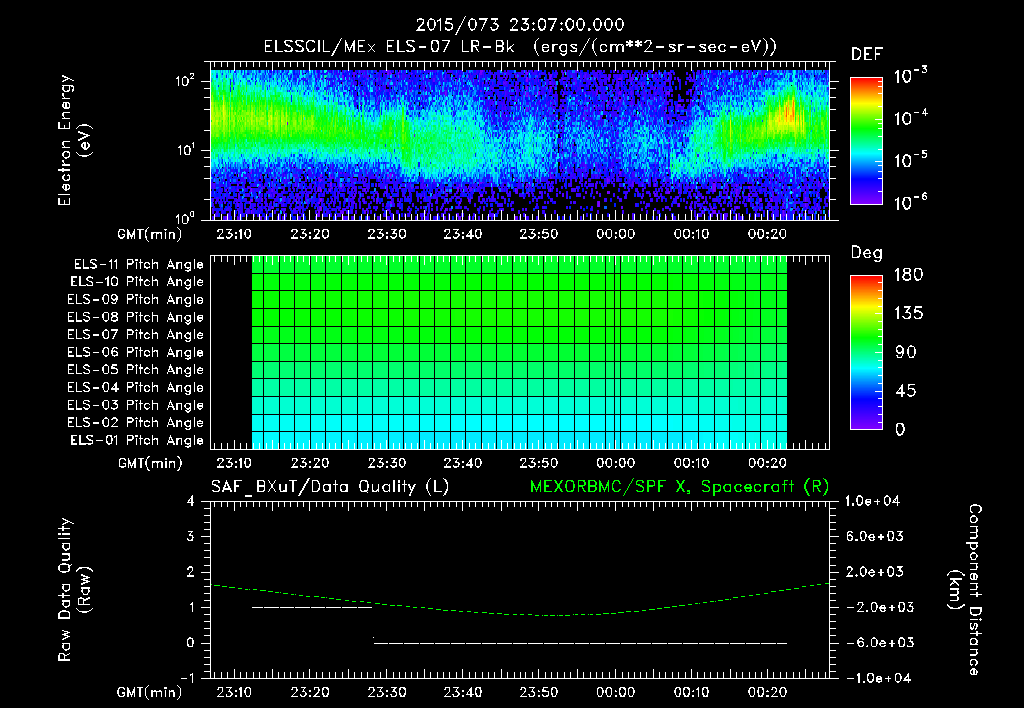This screenshot has width=1024, height=708.
Task: Click the Deg pitch angle color bar
Action: click(x=866, y=353)
